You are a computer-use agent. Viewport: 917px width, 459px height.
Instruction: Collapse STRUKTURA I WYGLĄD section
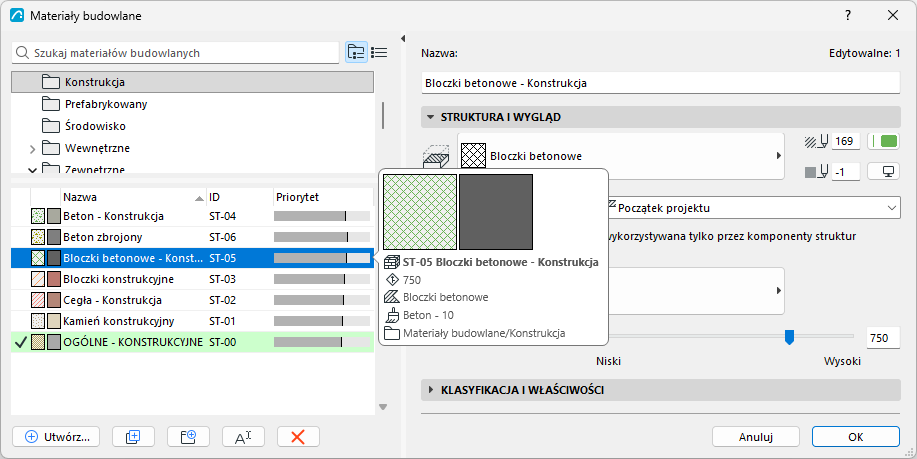(431, 117)
